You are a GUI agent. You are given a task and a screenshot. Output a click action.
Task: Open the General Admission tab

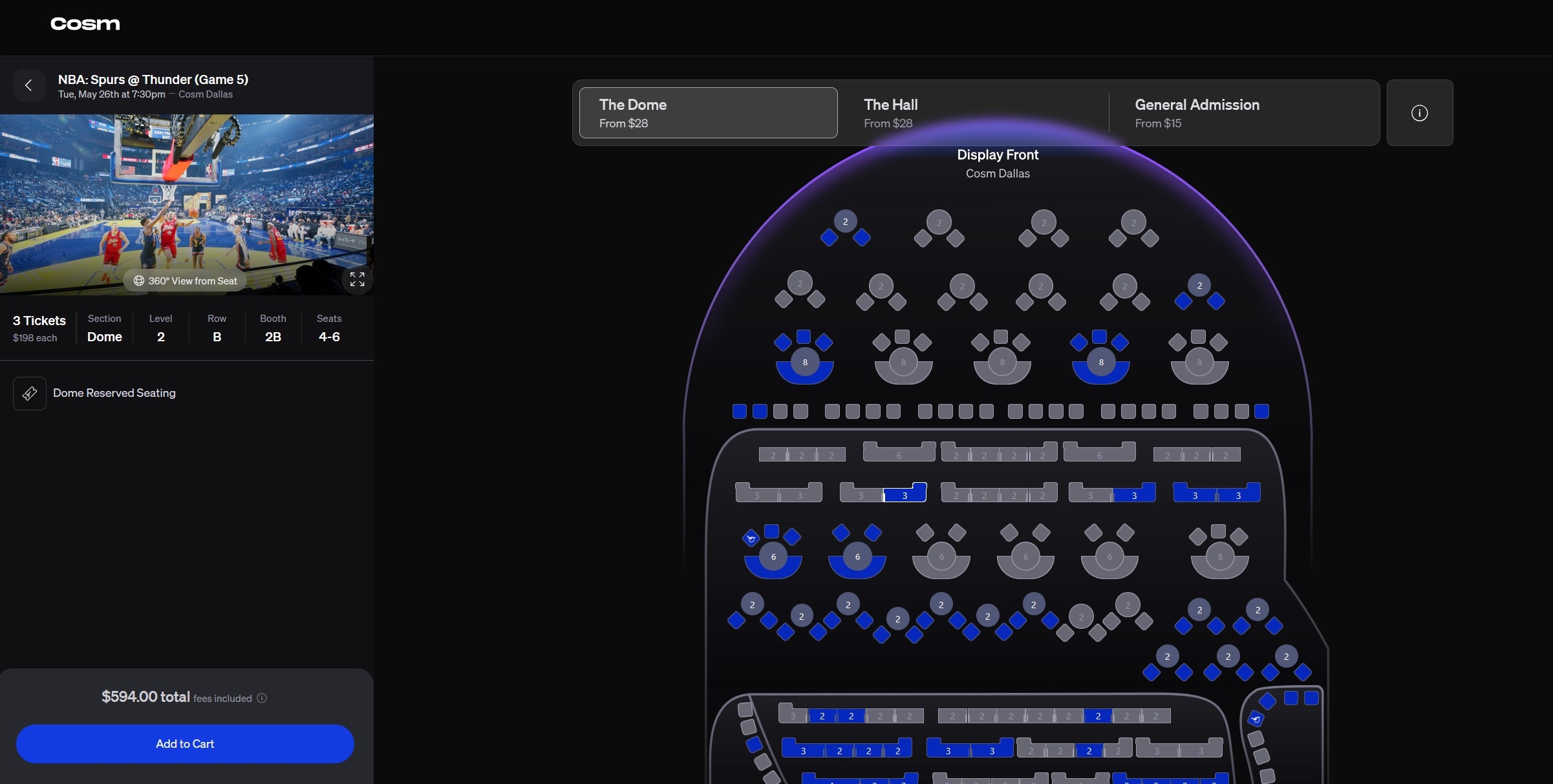(x=1244, y=113)
